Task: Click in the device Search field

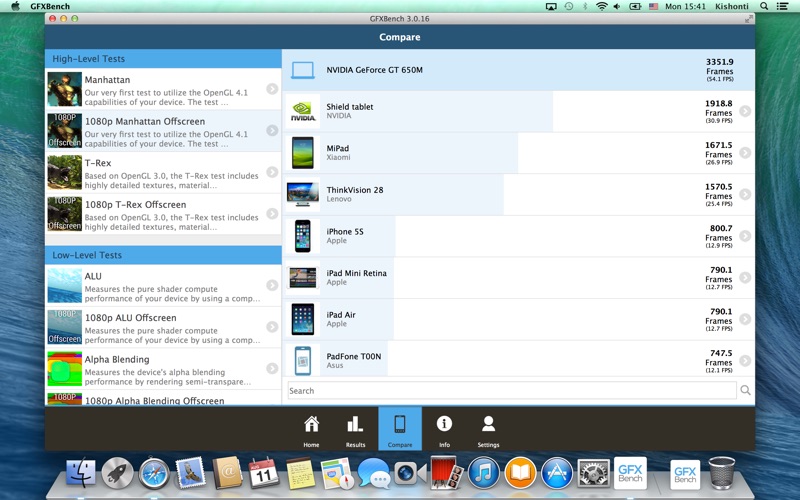Action: pos(510,391)
